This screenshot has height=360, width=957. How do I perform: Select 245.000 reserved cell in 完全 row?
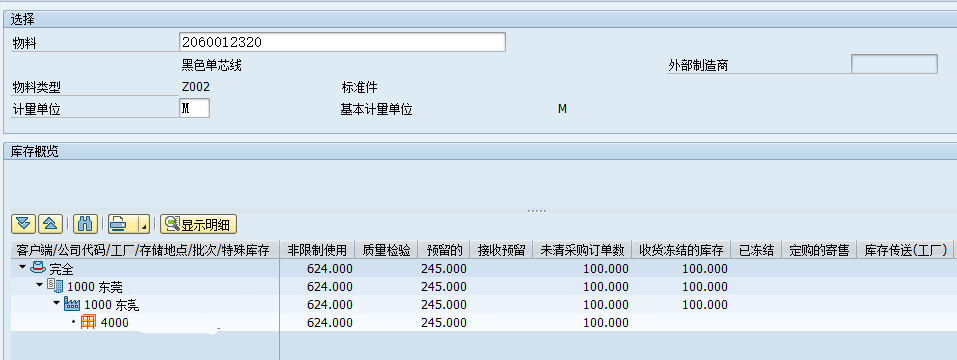point(444,268)
